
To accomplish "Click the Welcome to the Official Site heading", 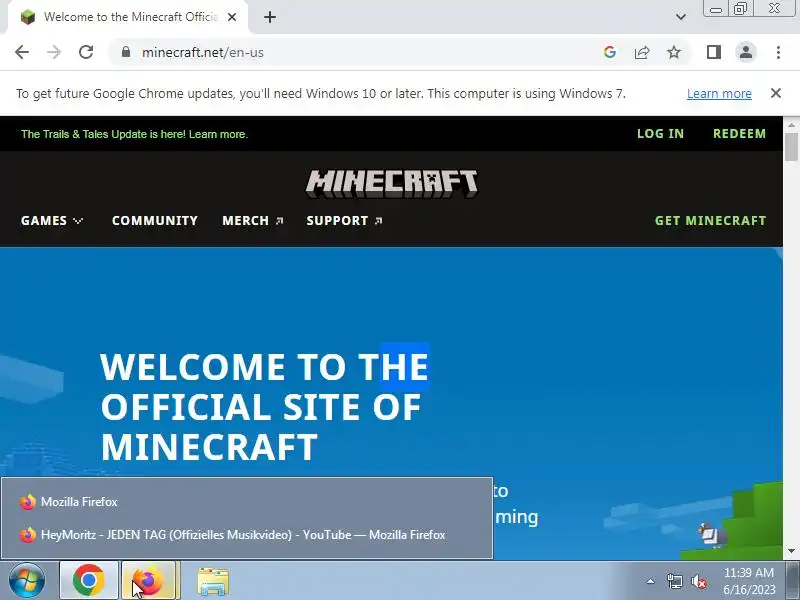I will pos(264,407).
